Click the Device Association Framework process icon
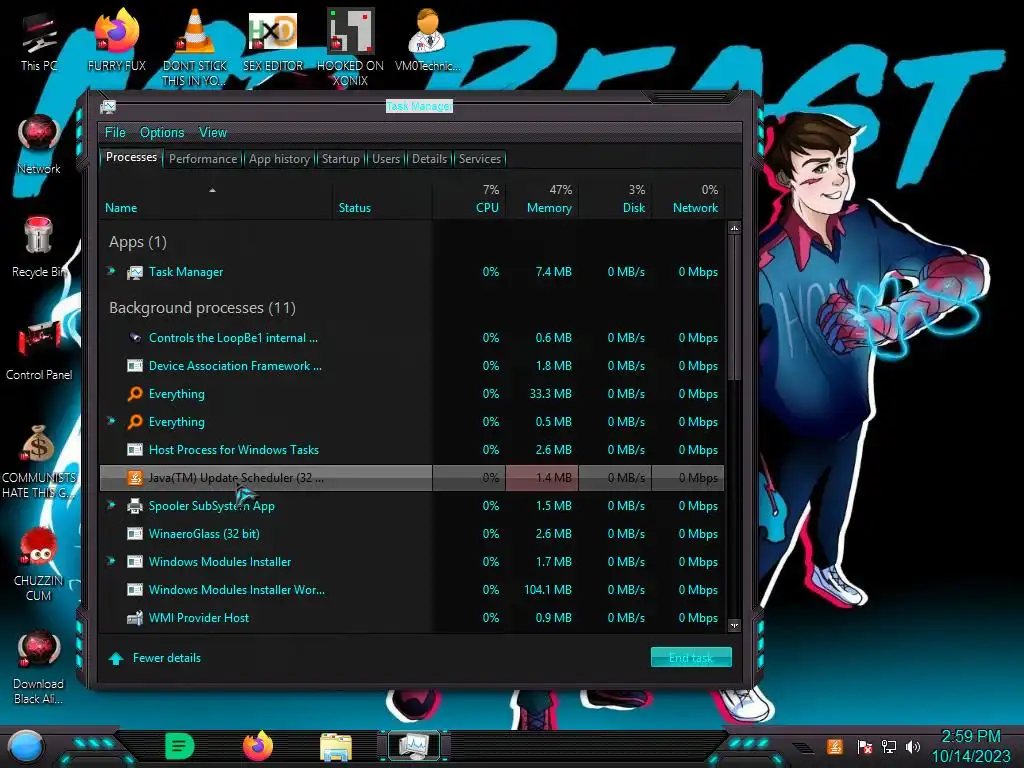 click(x=135, y=366)
